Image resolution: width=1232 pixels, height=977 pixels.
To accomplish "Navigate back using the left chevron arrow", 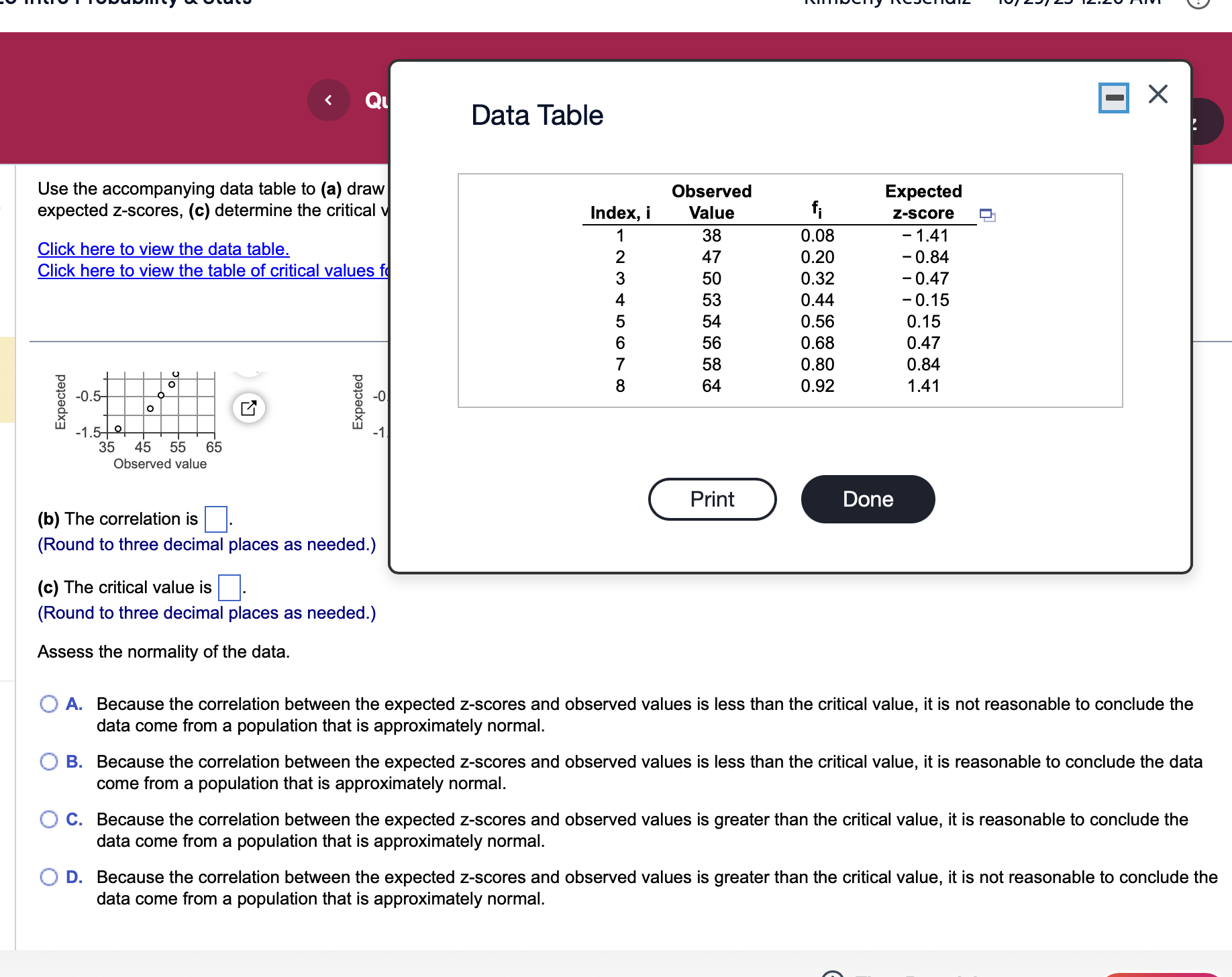I will (x=328, y=99).
